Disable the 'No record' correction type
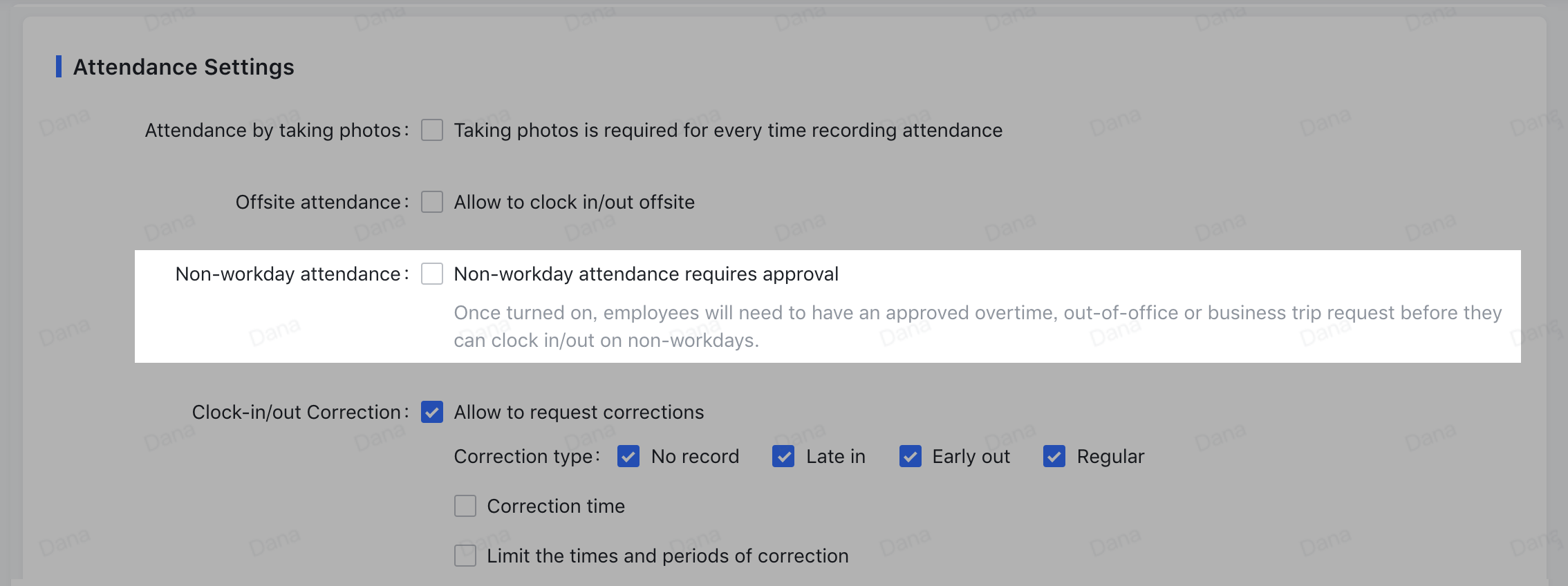The width and height of the screenshot is (1568, 586). [x=628, y=456]
